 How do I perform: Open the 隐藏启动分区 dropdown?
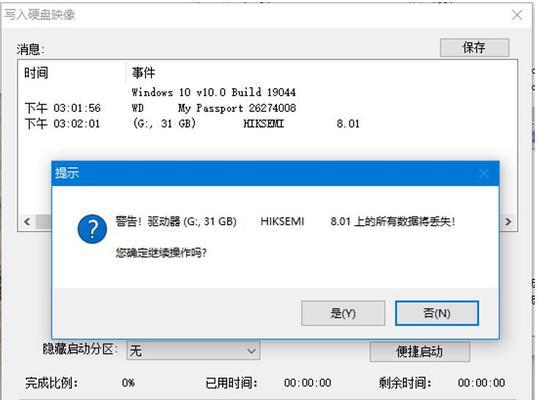(x=193, y=351)
